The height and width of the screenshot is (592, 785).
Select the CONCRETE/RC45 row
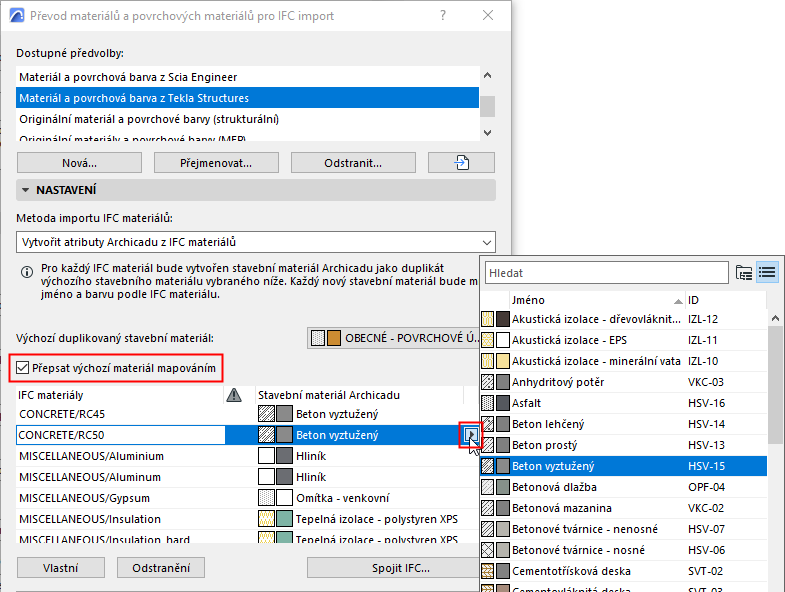(x=247, y=414)
